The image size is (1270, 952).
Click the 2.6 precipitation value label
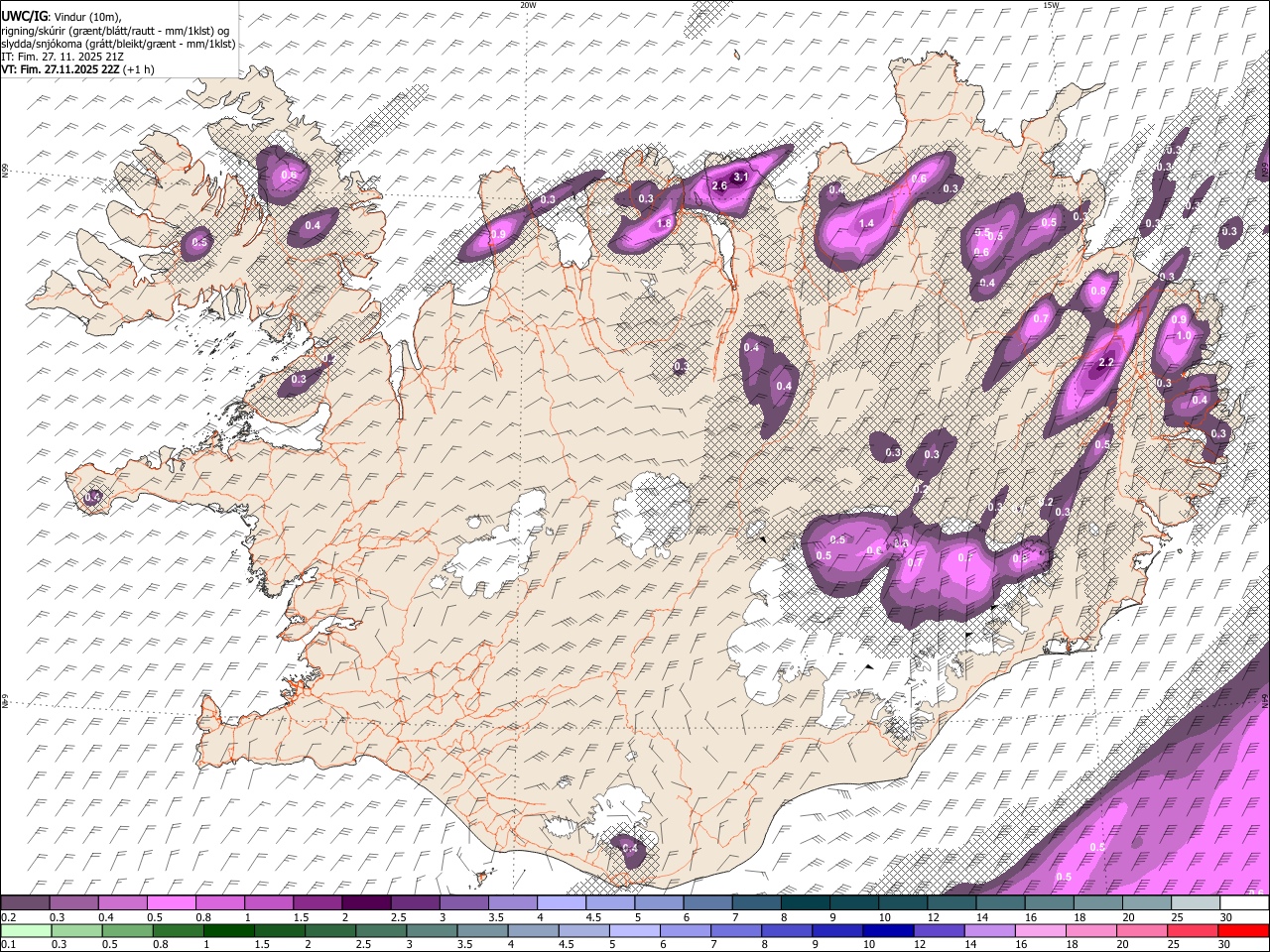pyautogui.click(x=720, y=186)
